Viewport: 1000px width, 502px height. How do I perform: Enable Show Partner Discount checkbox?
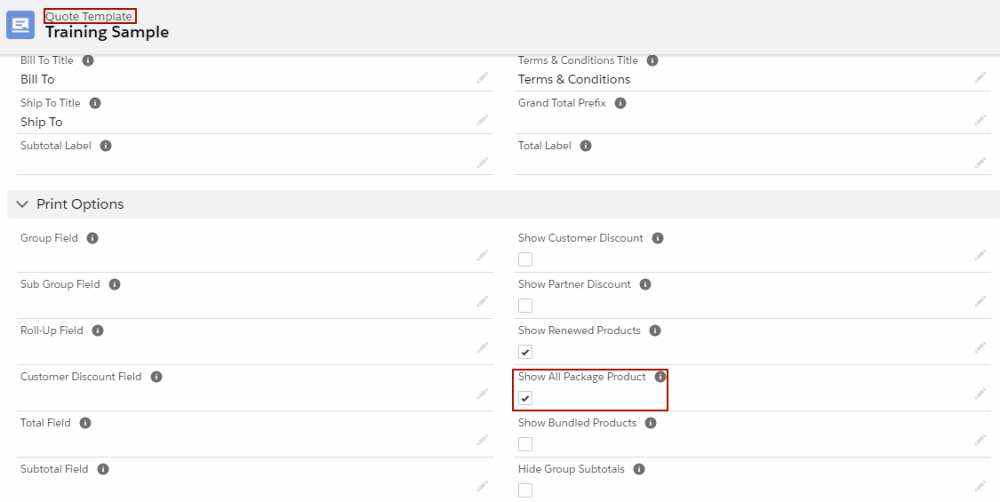525,306
